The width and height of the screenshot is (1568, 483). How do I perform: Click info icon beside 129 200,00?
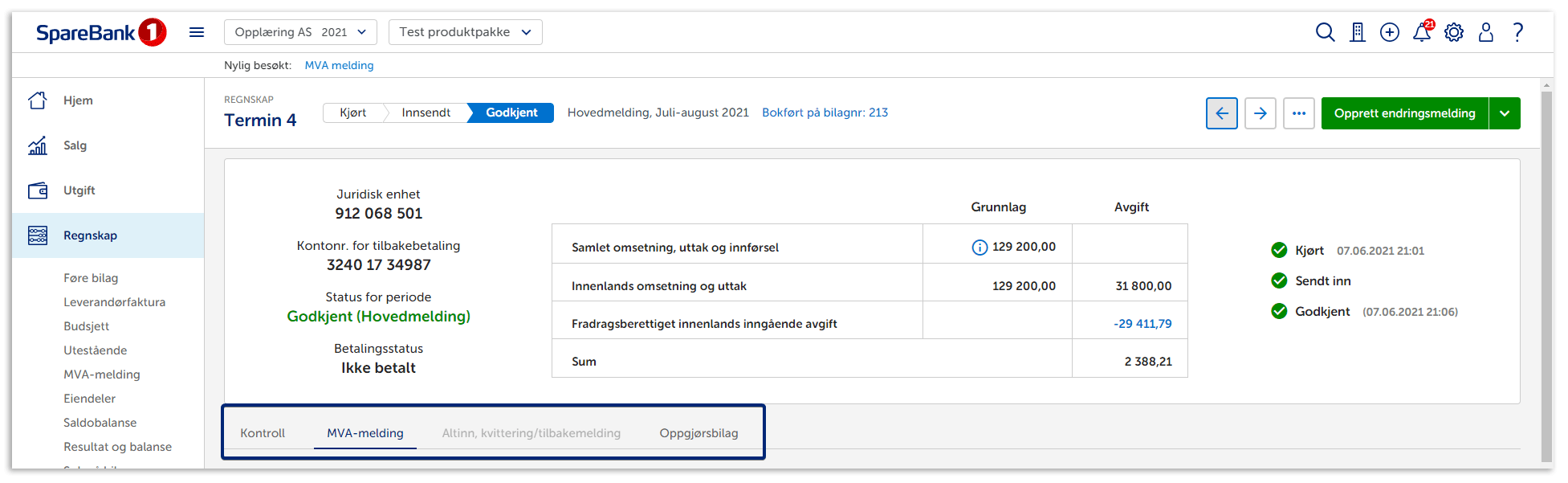tap(979, 248)
